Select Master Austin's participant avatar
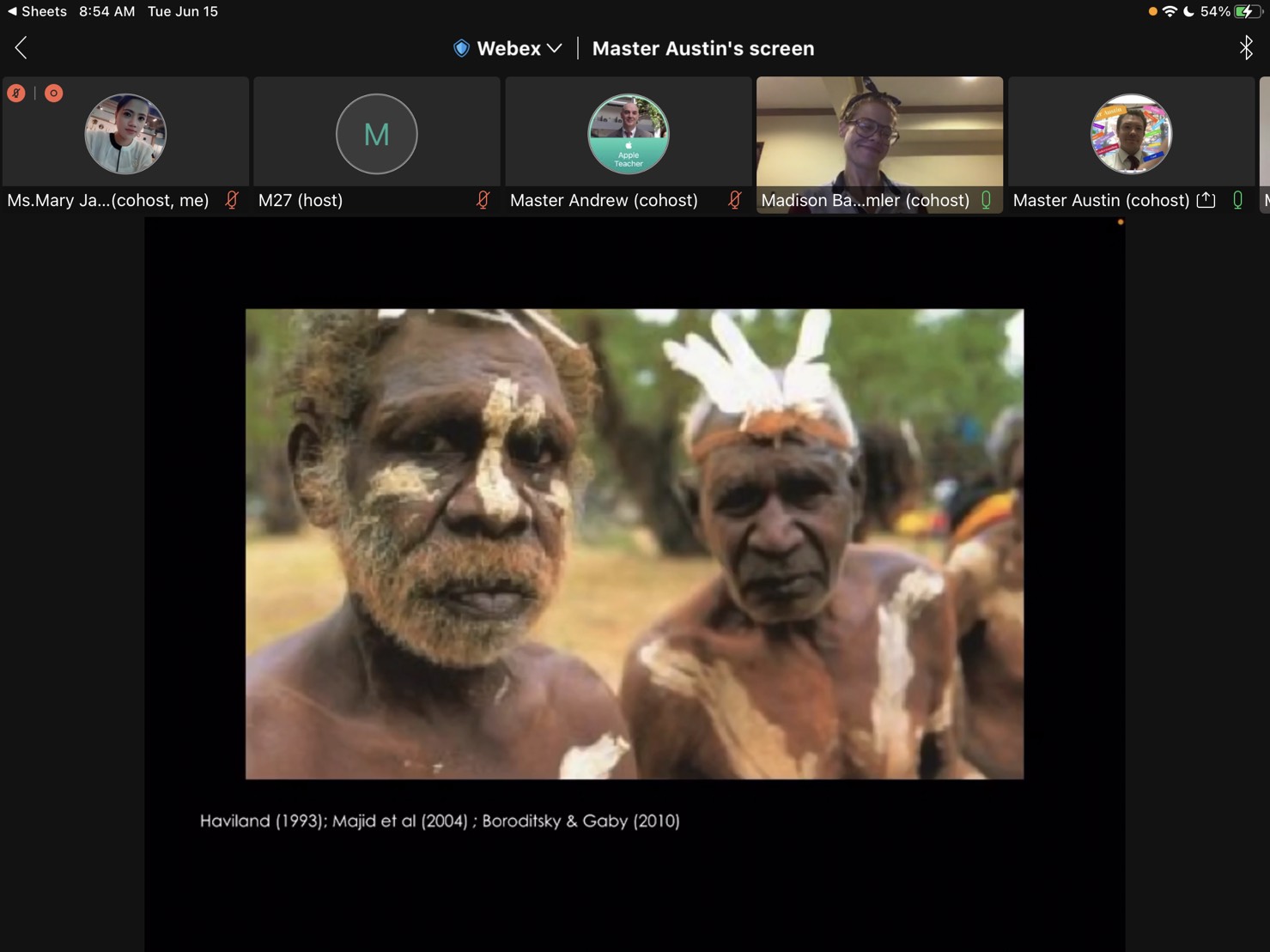 [1131, 134]
